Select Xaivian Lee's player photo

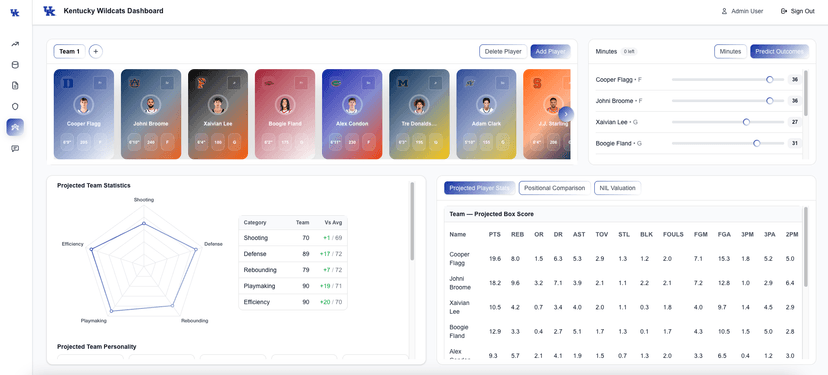[218, 105]
